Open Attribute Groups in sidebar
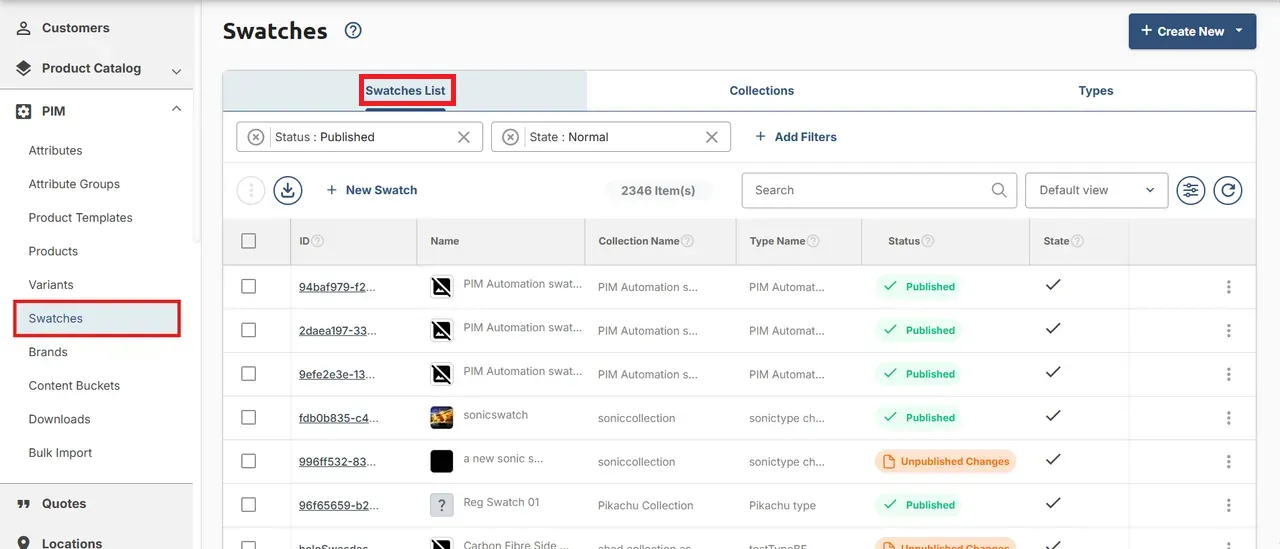 coord(74,184)
